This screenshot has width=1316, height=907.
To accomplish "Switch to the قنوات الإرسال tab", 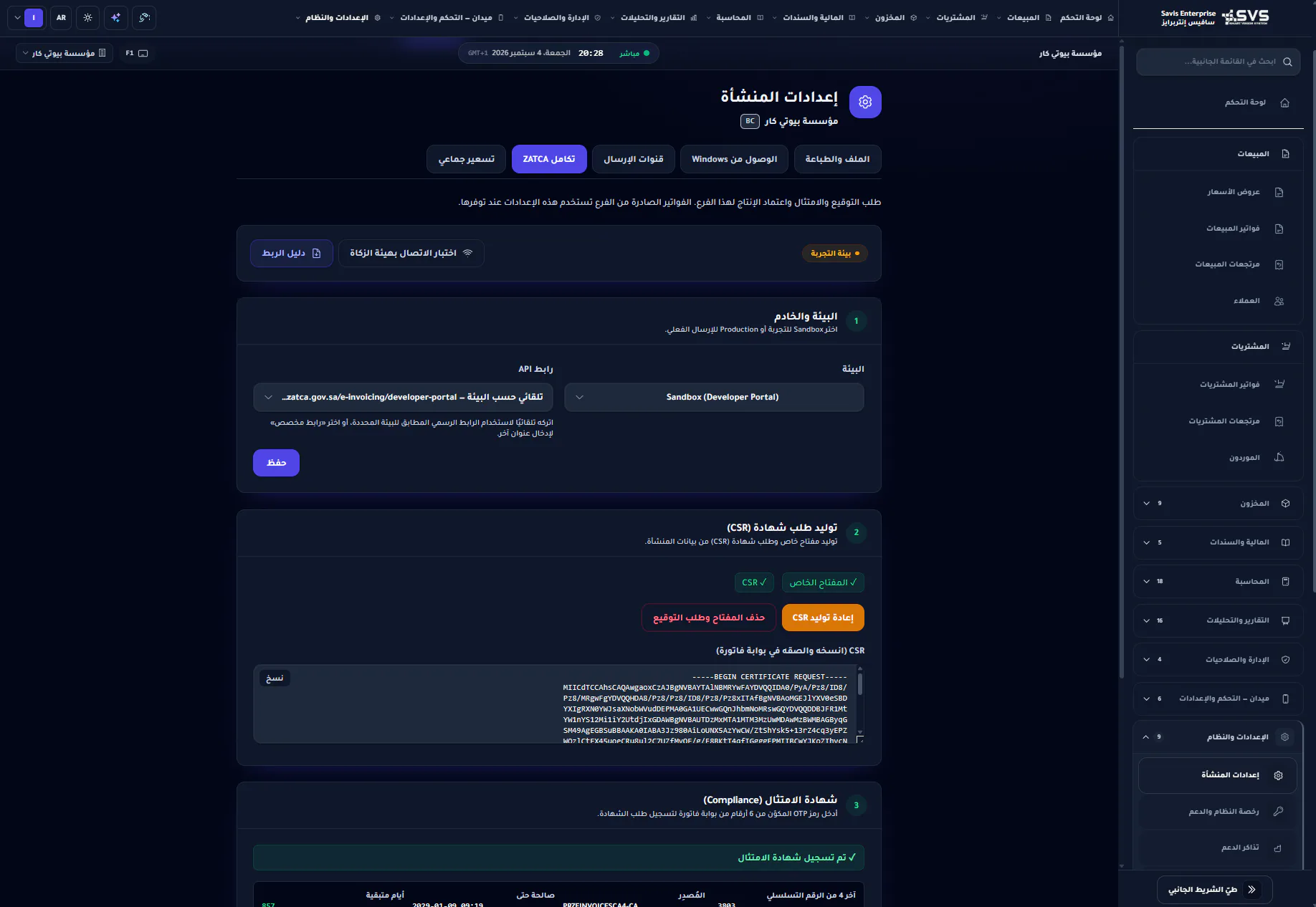I will [x=634, y=159].
